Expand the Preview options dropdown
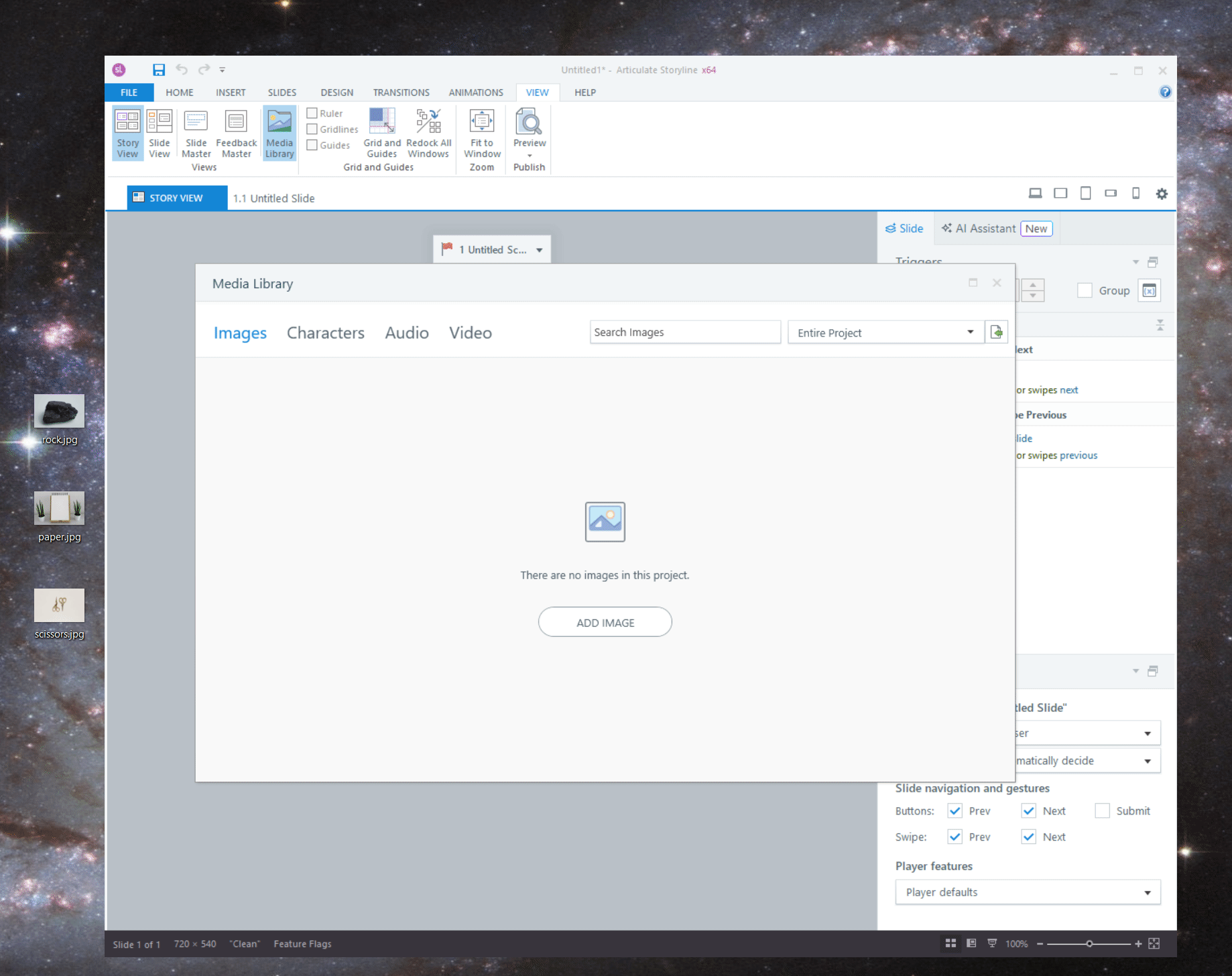This screenshot has width=1232, height=976. tap(529, 155)
